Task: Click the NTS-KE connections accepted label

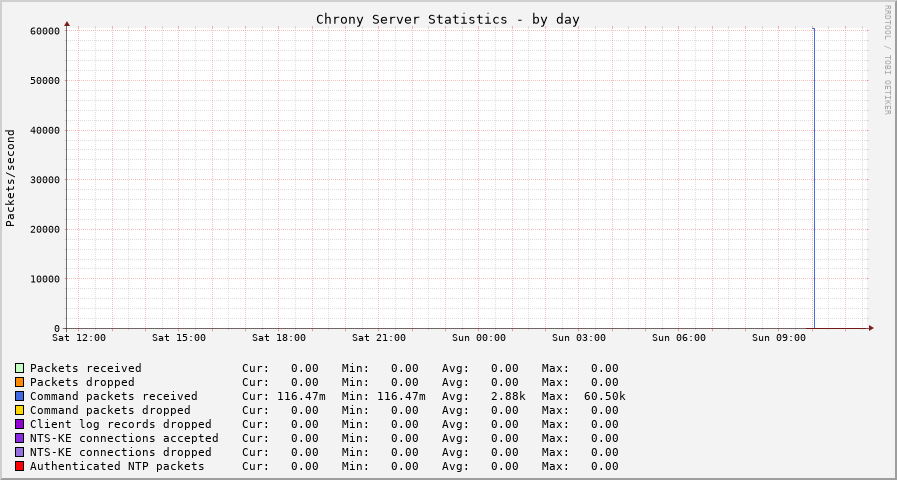Action: (124, 438)
